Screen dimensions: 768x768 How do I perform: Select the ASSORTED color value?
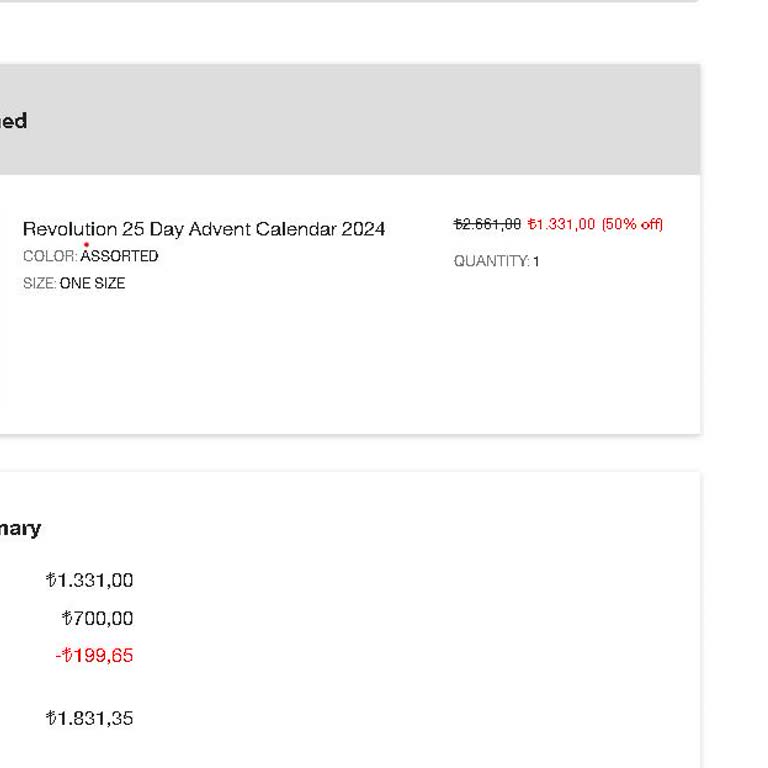point(120,256)
